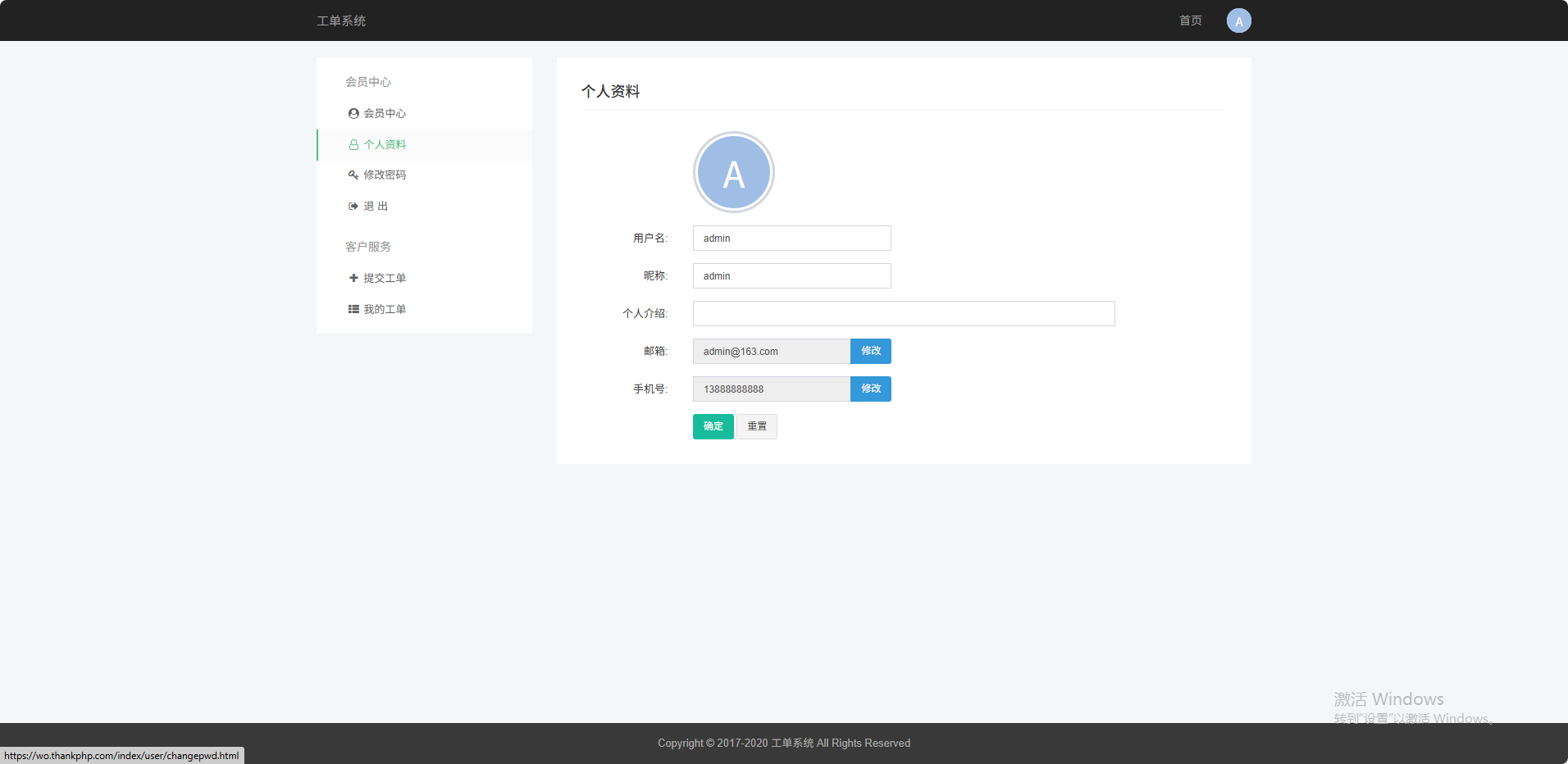This screenshot has height=764, width=1568.
Task: Open 提交工单 from the sidebar
Action: (385, 279)
